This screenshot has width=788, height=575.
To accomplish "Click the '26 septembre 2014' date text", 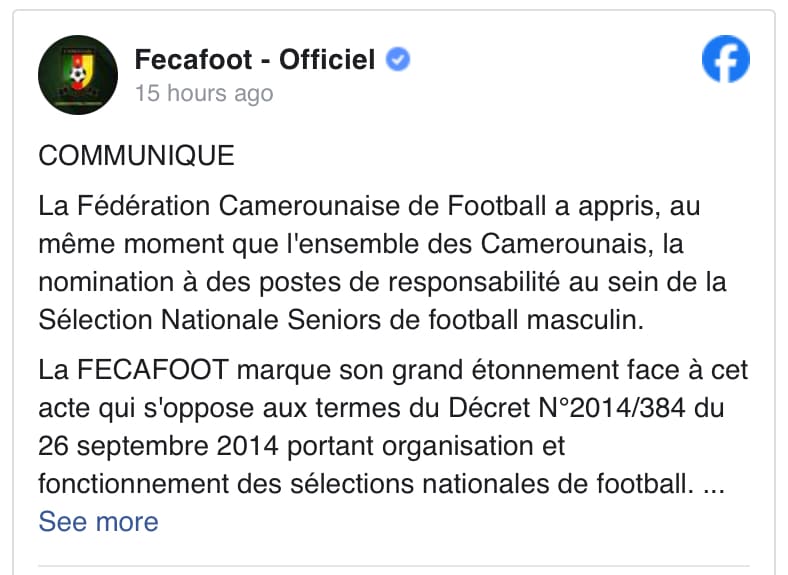I will 158,446.
